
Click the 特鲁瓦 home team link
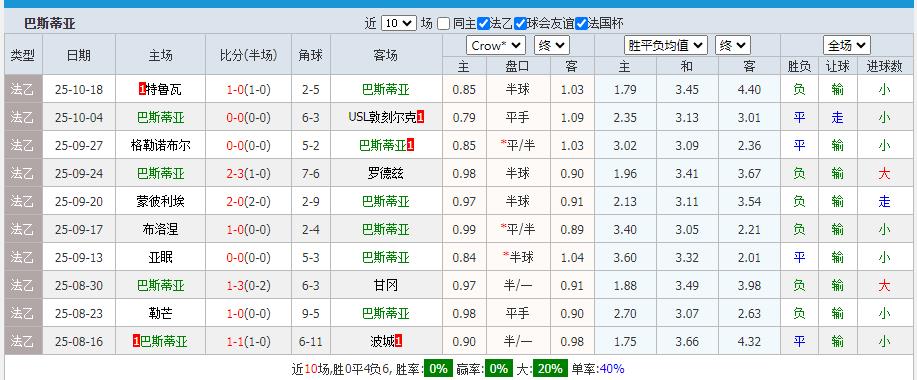(164, 89)
